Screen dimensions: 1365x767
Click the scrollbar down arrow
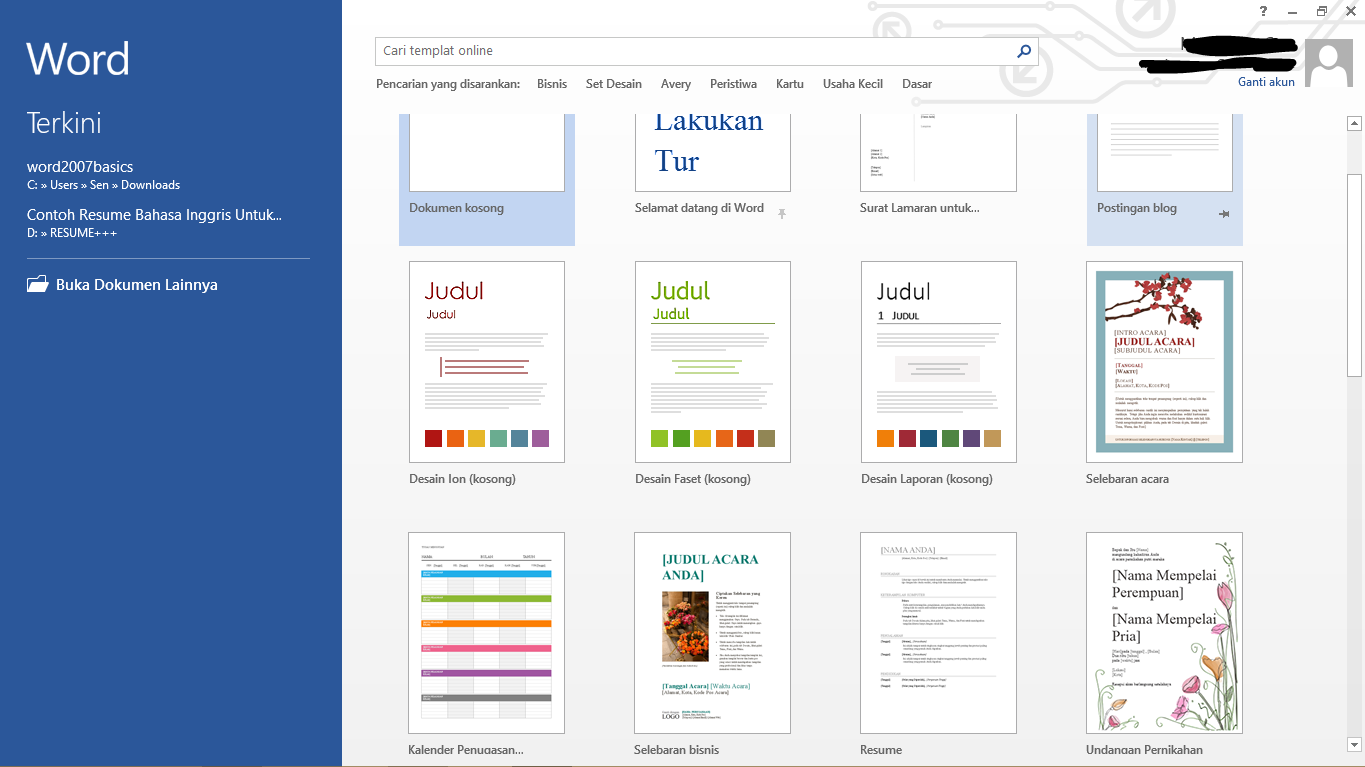point(1354,744)
